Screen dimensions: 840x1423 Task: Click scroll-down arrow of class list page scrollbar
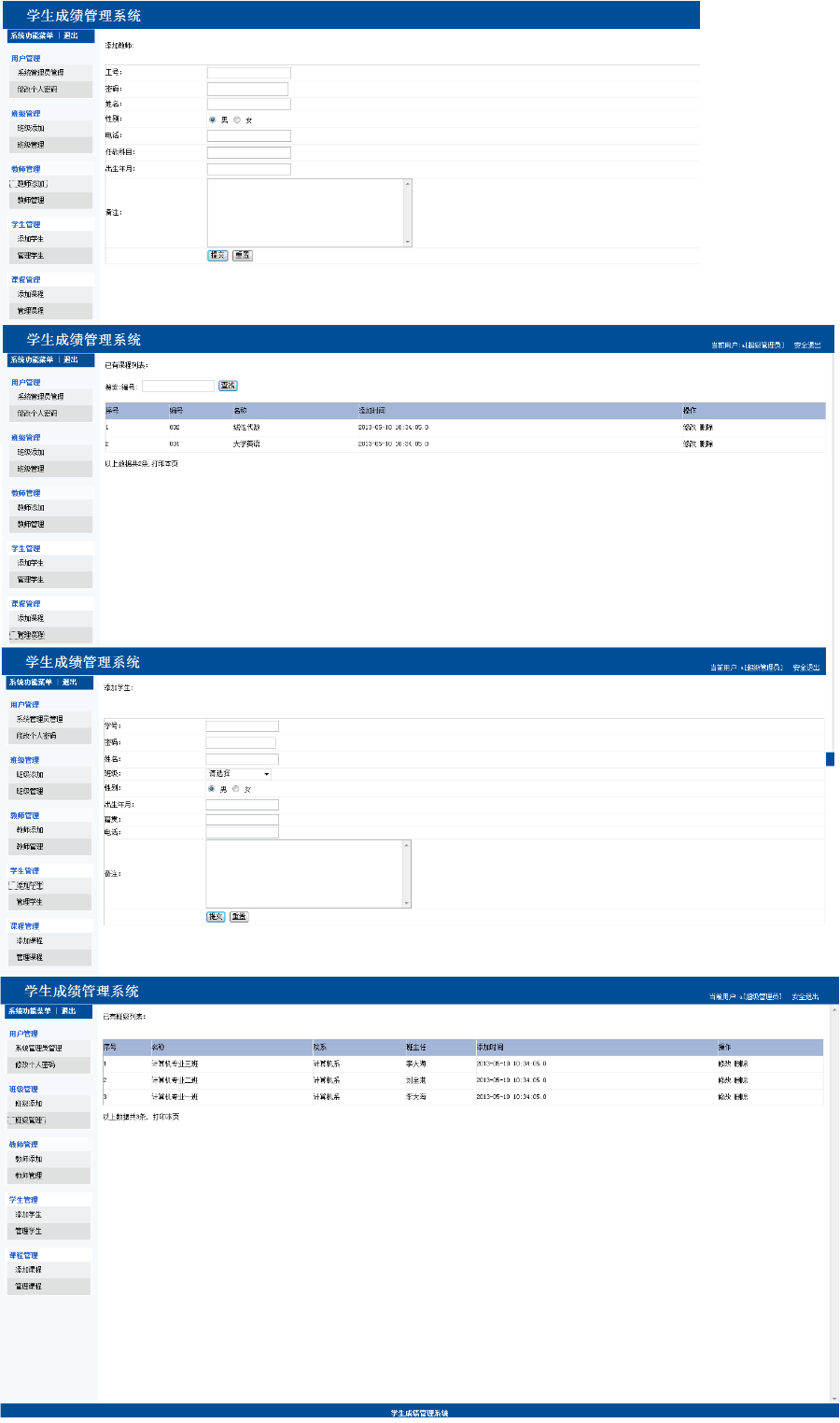[x=834, y=1399]
